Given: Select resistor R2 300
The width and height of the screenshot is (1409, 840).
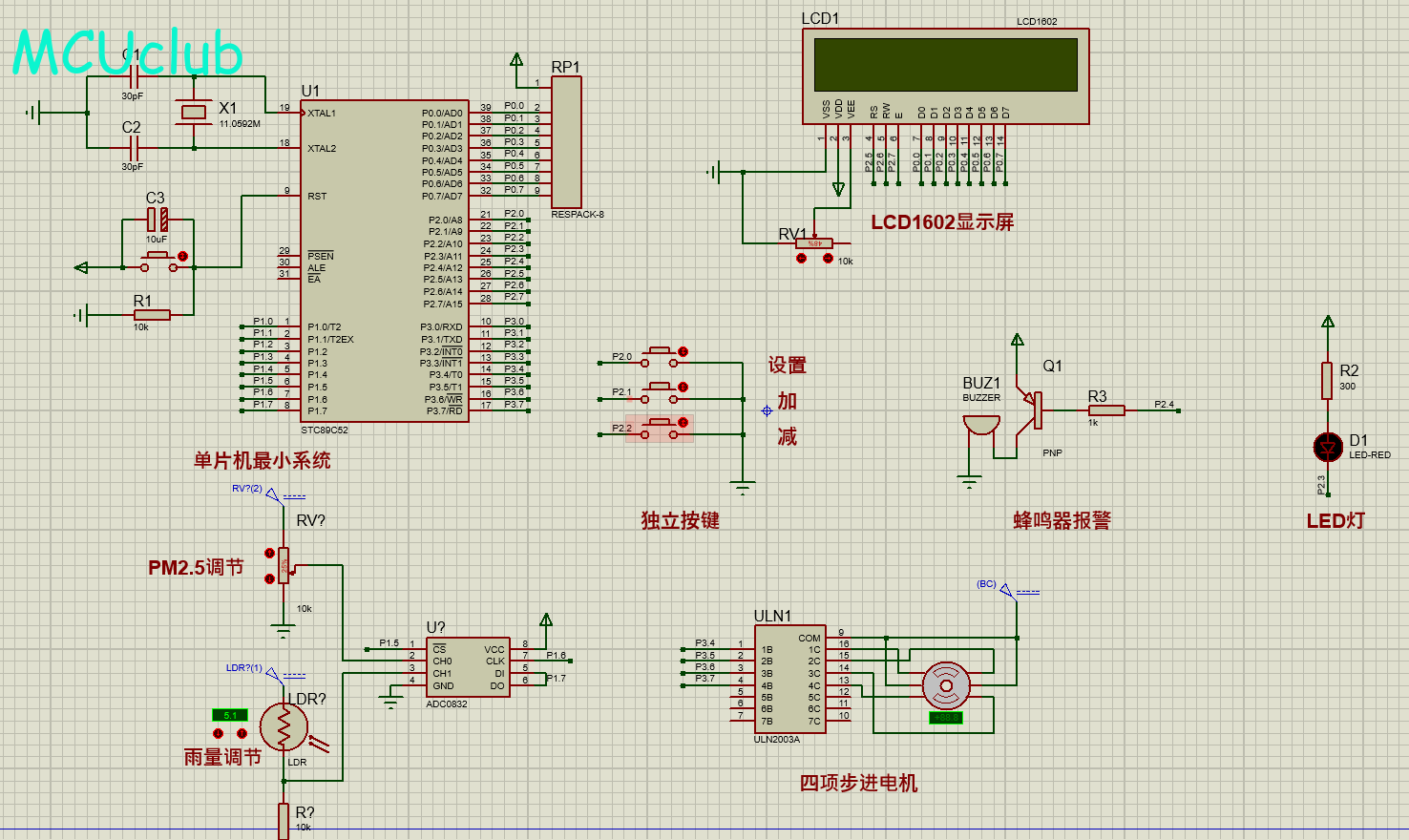Looking at the screenshot, I should point(1327,380).
